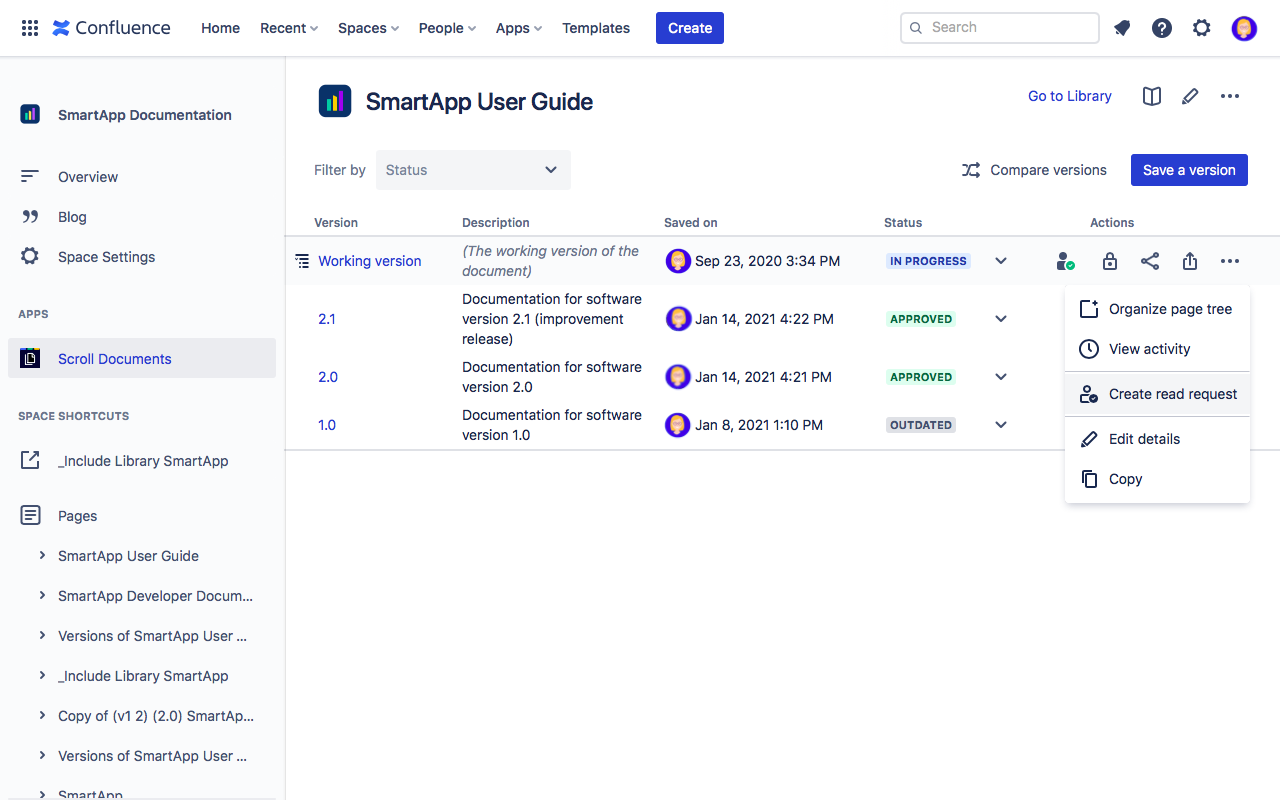The width and height of the screenshot is (1280, 800).
Task: Open the assign readers icon on Working version
Action: [1064, 260]
